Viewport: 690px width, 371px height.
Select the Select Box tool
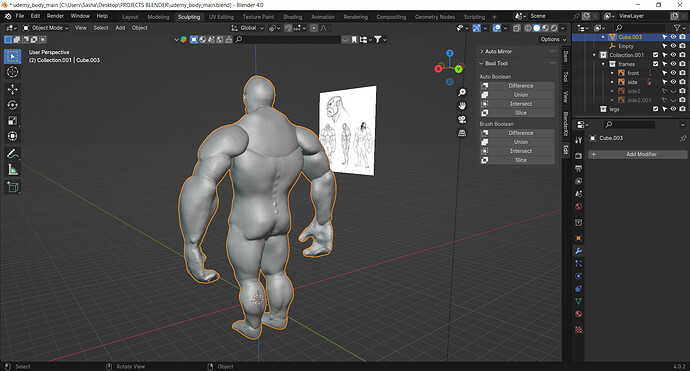pyautogui.click(x=12, y=56)
